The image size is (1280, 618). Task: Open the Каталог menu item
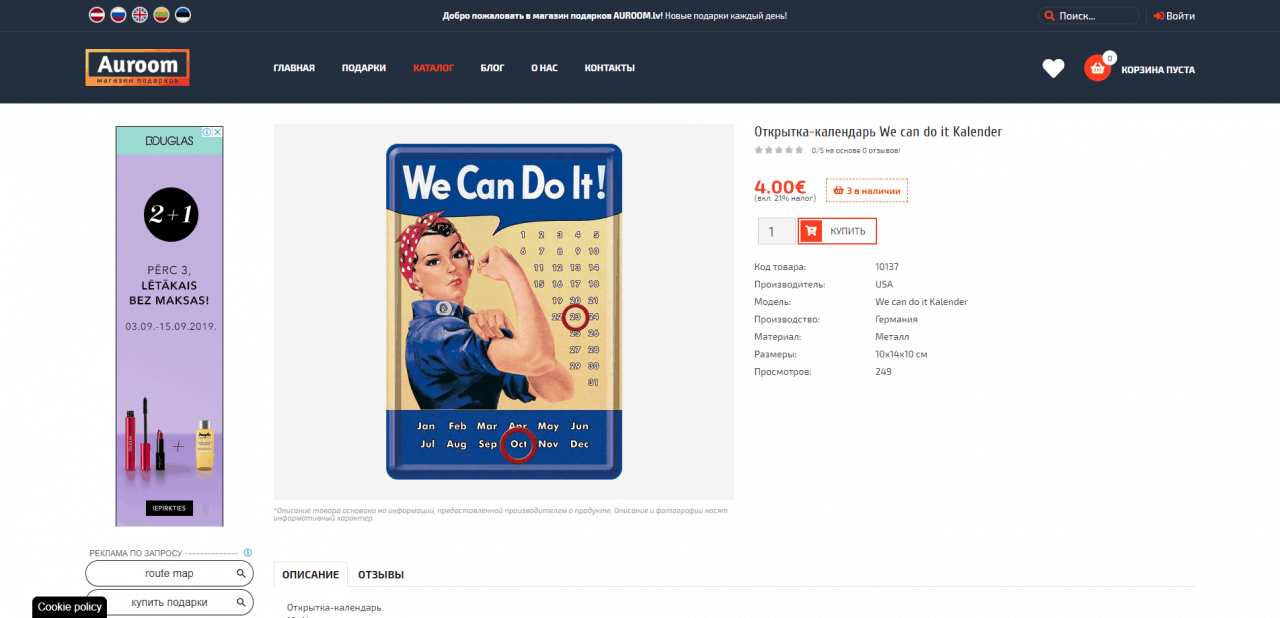tap(433, 68)
